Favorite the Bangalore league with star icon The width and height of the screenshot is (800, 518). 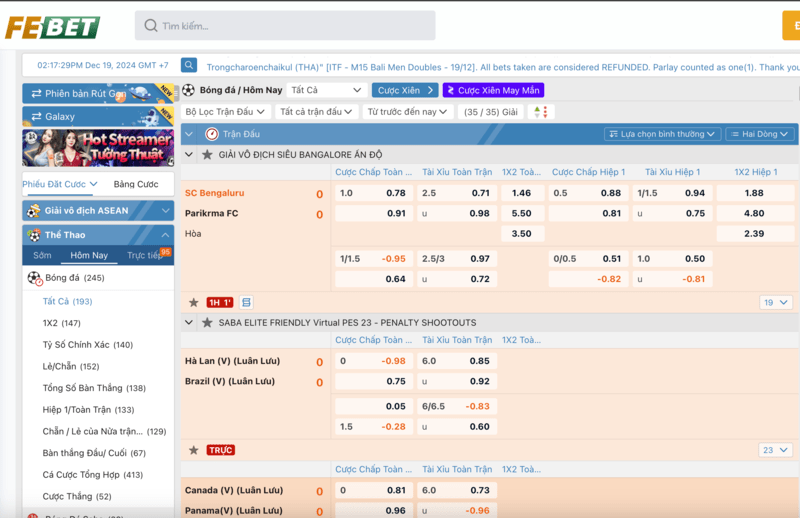pyautogui.click(x=207, y=155)
